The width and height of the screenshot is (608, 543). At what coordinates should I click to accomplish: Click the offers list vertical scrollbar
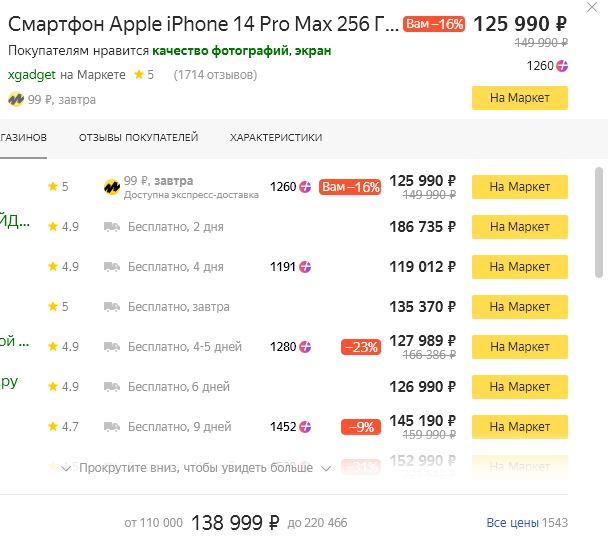click(600, 220)
